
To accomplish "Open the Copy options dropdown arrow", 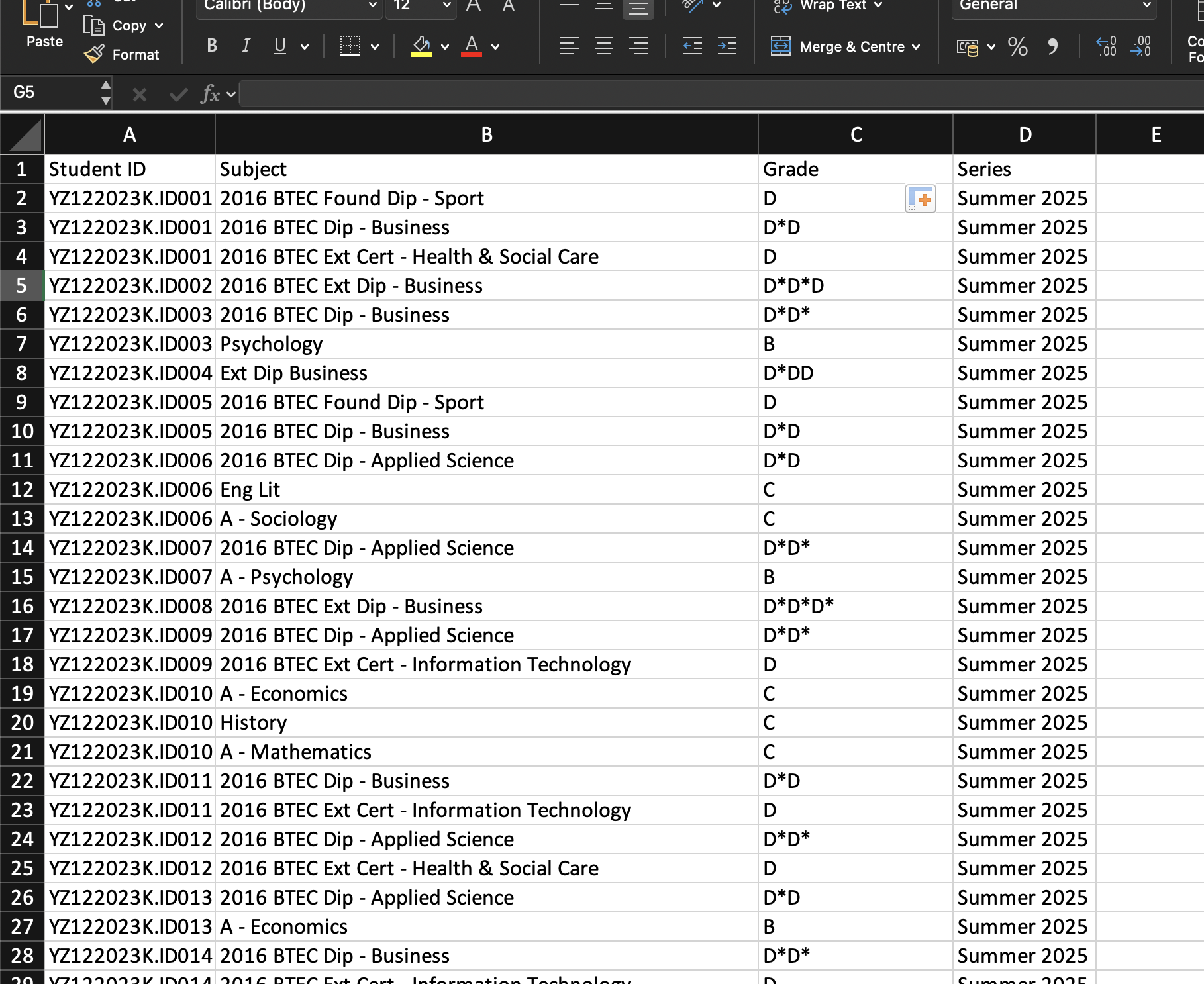I will [159, 26].
